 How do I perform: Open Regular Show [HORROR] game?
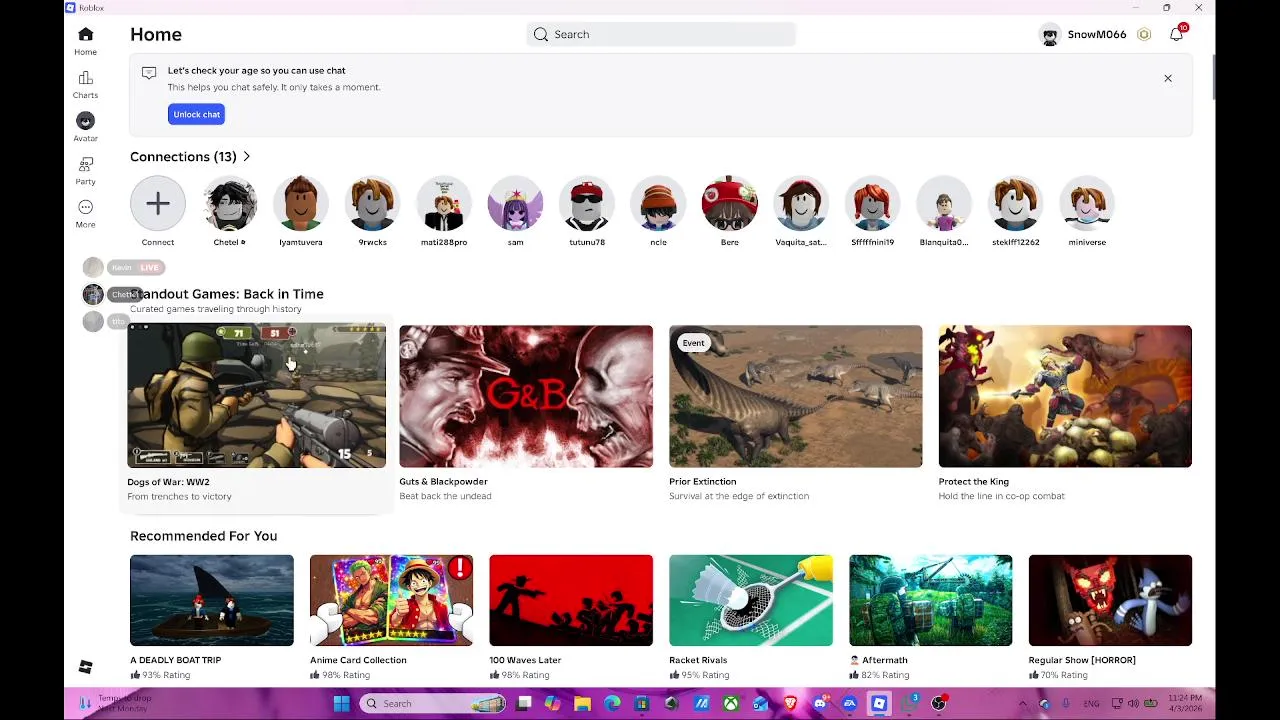click(x=1110, y=600)
